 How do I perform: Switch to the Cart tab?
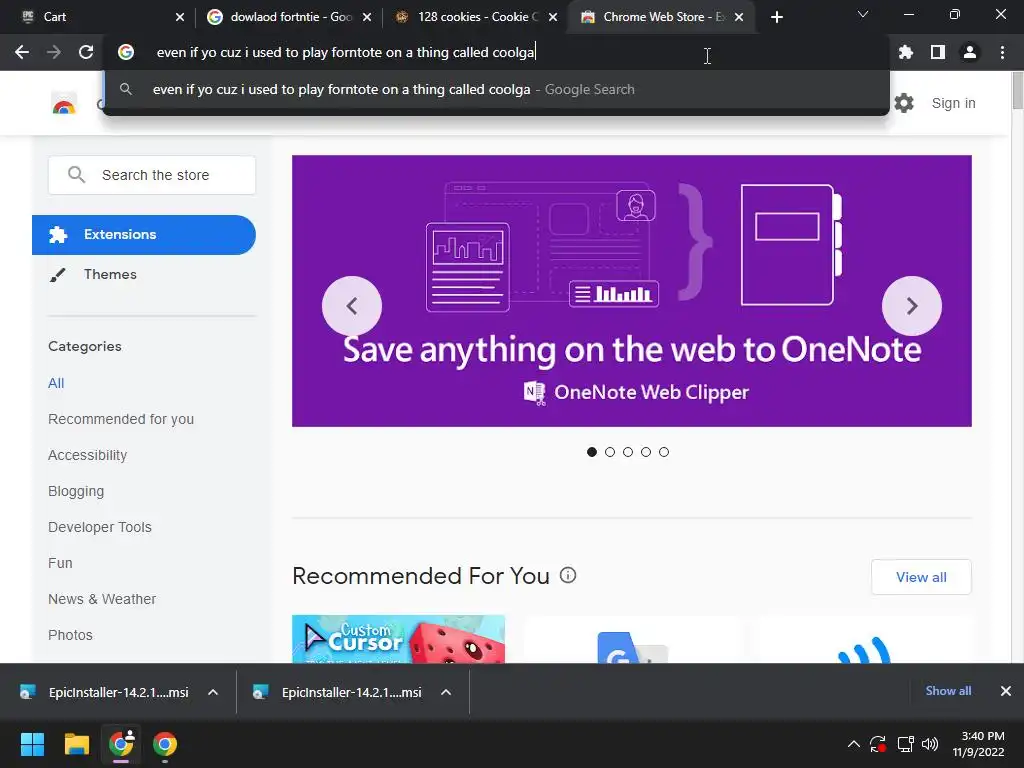tap(98, 17)
